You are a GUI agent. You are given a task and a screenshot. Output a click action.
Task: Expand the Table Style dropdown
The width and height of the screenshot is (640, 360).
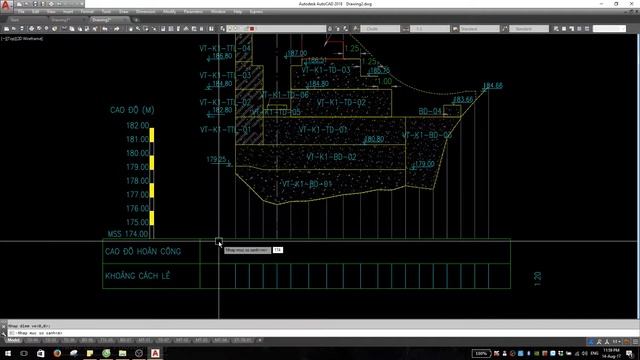pos(496,29)
